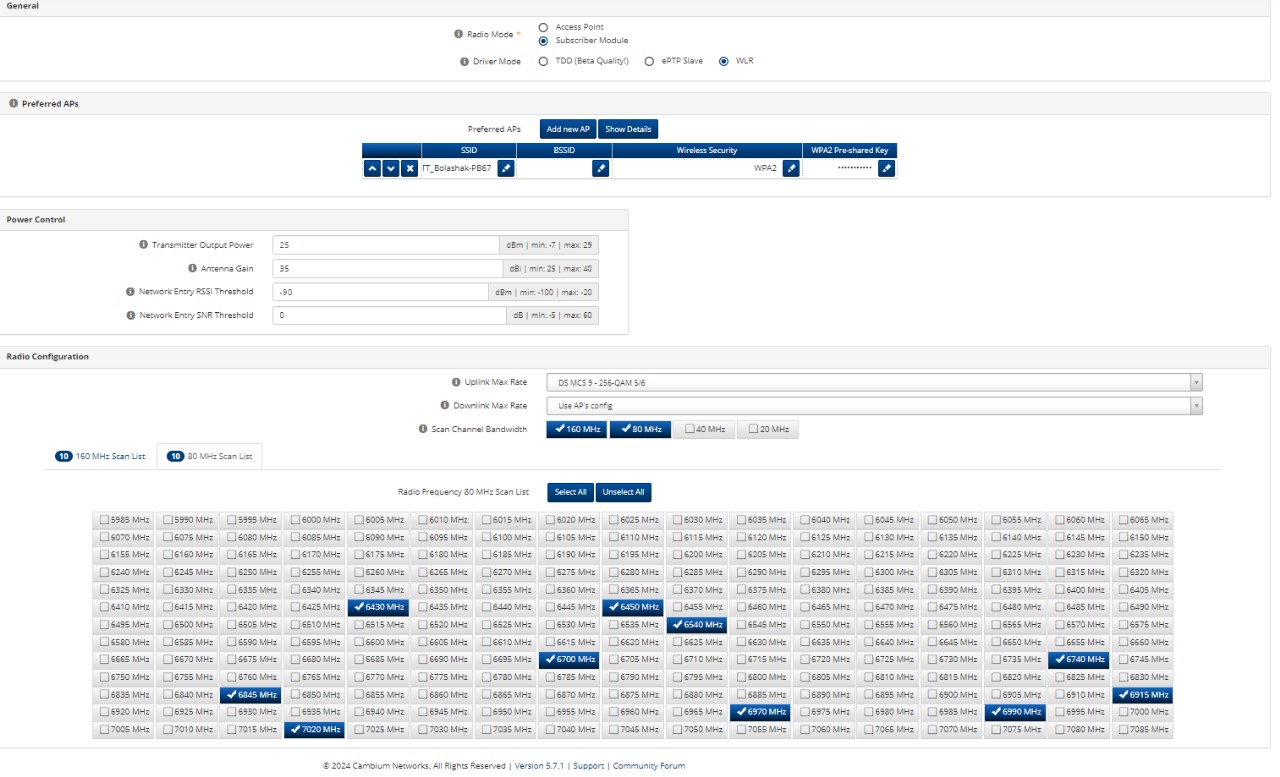Edit the WPA2 Pre-shared Key pencil icon

point(886,169)
